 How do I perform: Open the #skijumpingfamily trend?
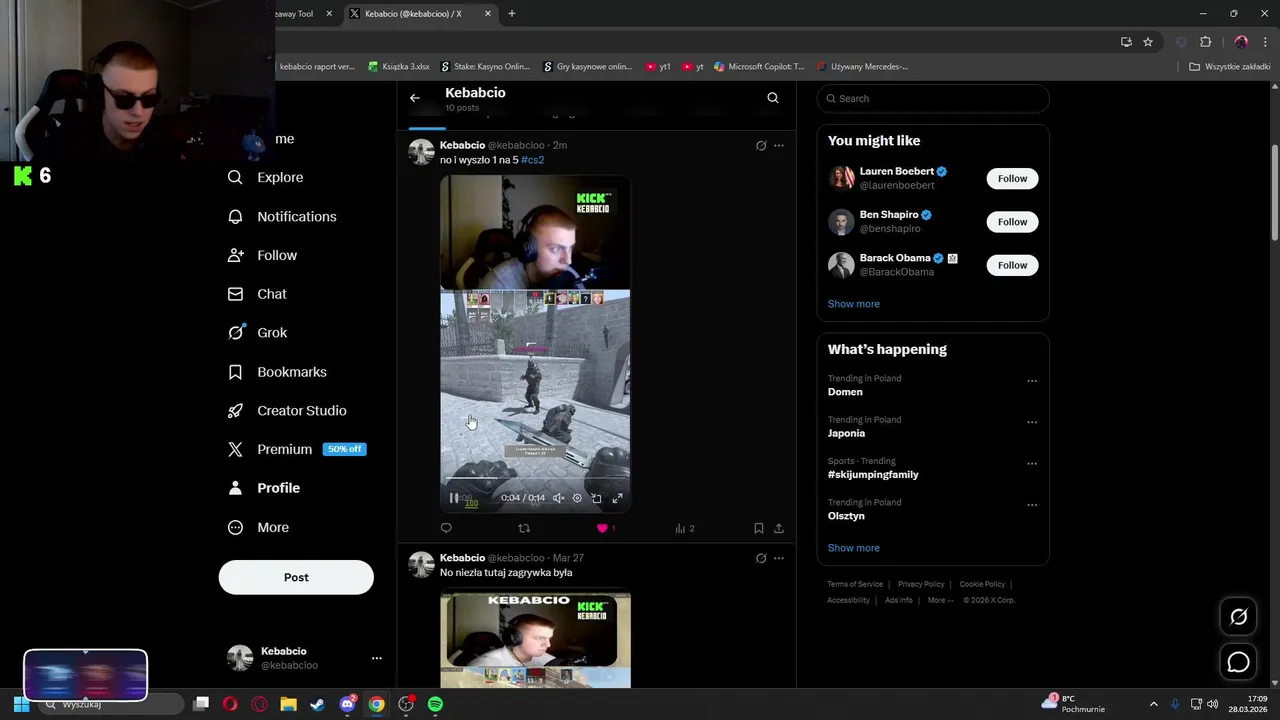point(873,475)
